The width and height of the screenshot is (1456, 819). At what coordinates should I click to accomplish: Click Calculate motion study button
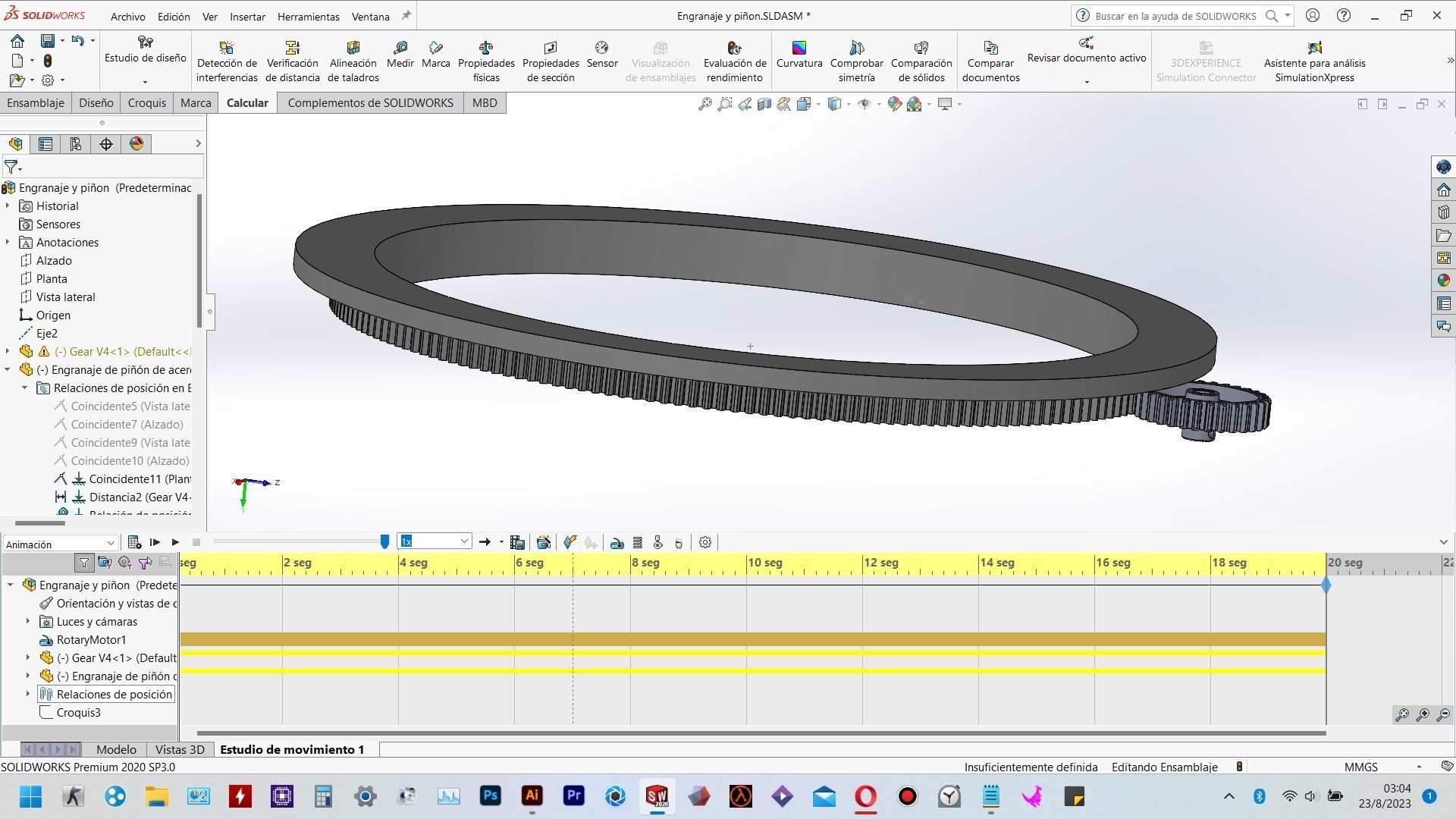pos(134,542)
